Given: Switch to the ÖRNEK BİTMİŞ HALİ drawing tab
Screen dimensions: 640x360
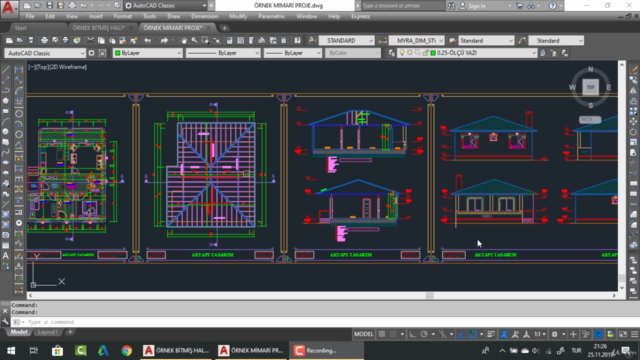Looking at the screenshot, I should 98,28.
